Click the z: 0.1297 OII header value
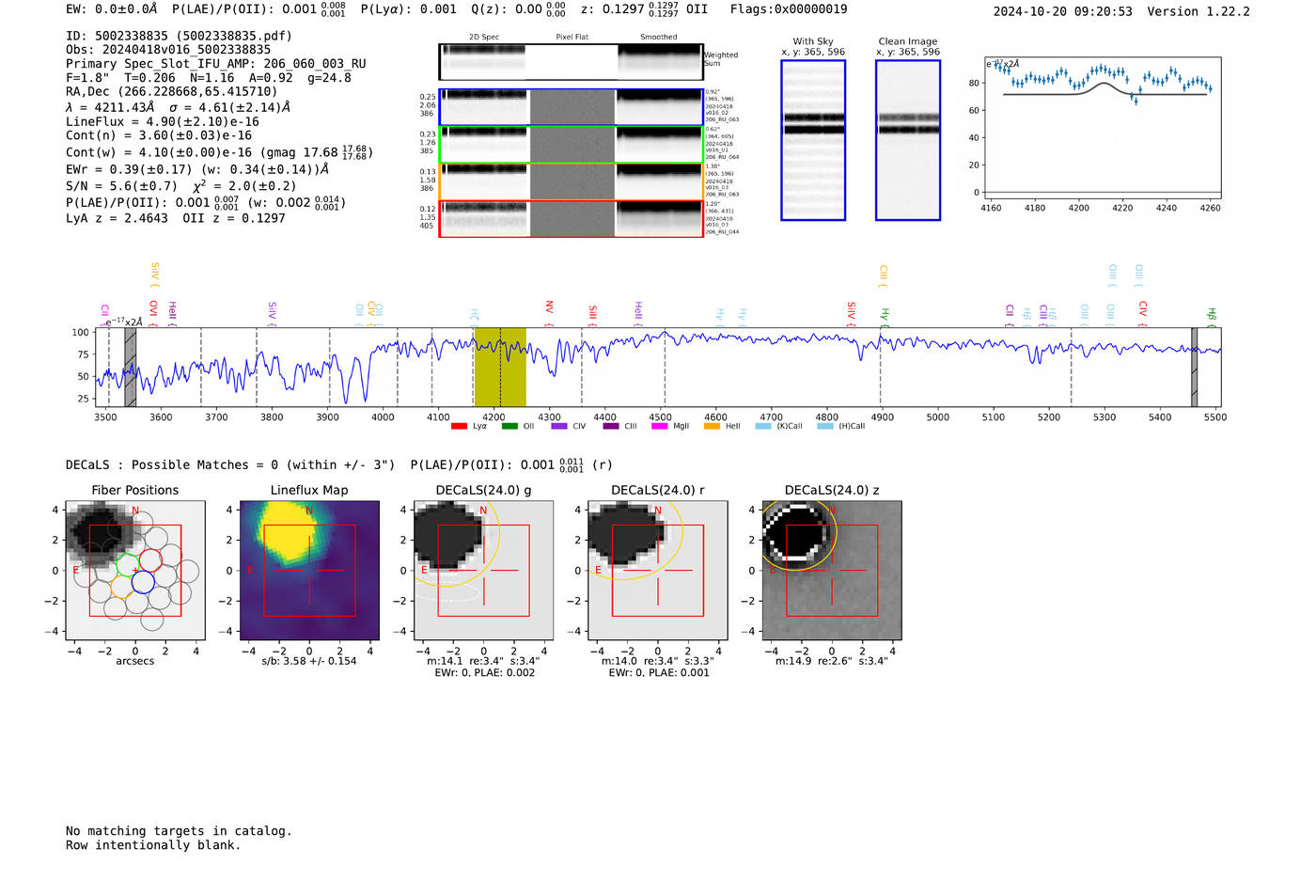Screen dimensions: 1316x896 pyautogui.click(x=644, y=9)
